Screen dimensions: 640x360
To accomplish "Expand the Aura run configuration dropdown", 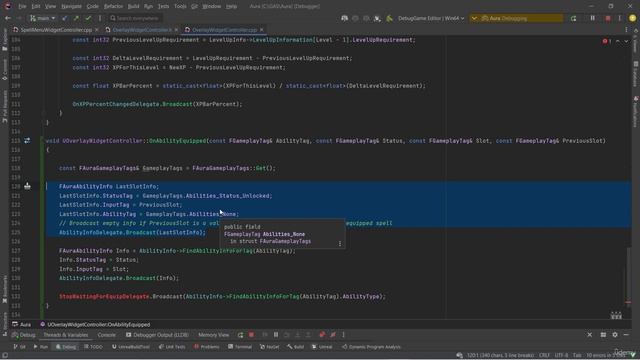I will point(474,18).
